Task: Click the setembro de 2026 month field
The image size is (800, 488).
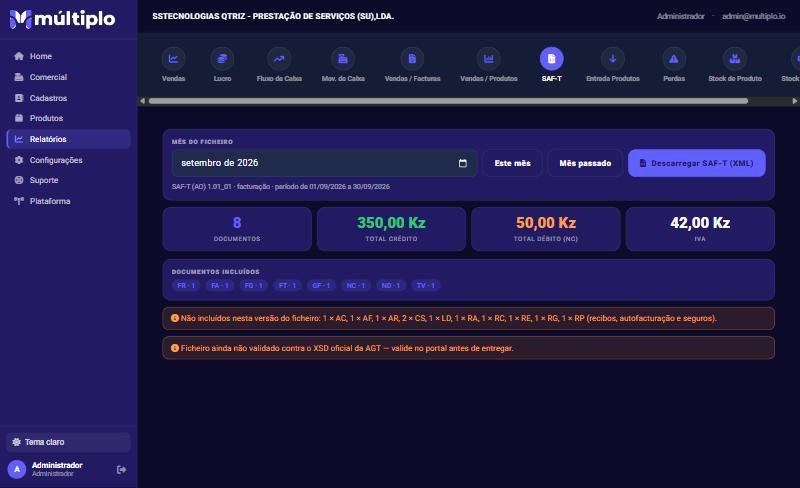Action: click(324, 163)
